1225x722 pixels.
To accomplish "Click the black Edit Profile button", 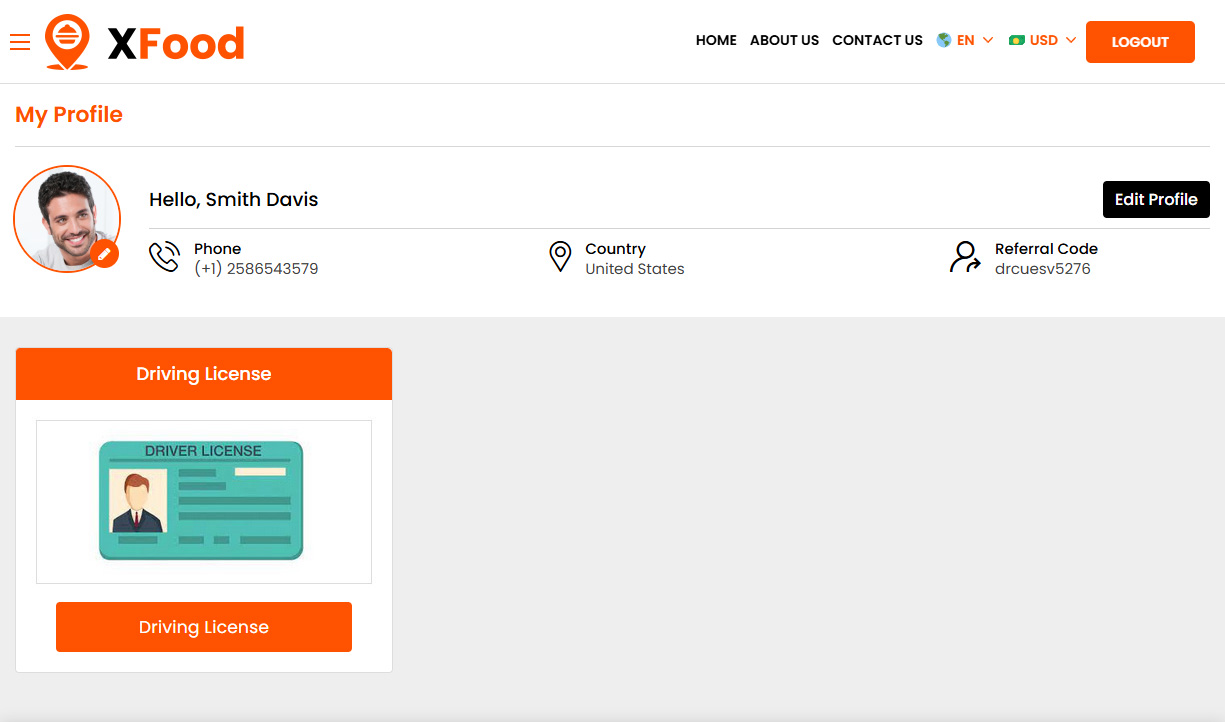I will pyautogui.click(x=1156, y=199).
